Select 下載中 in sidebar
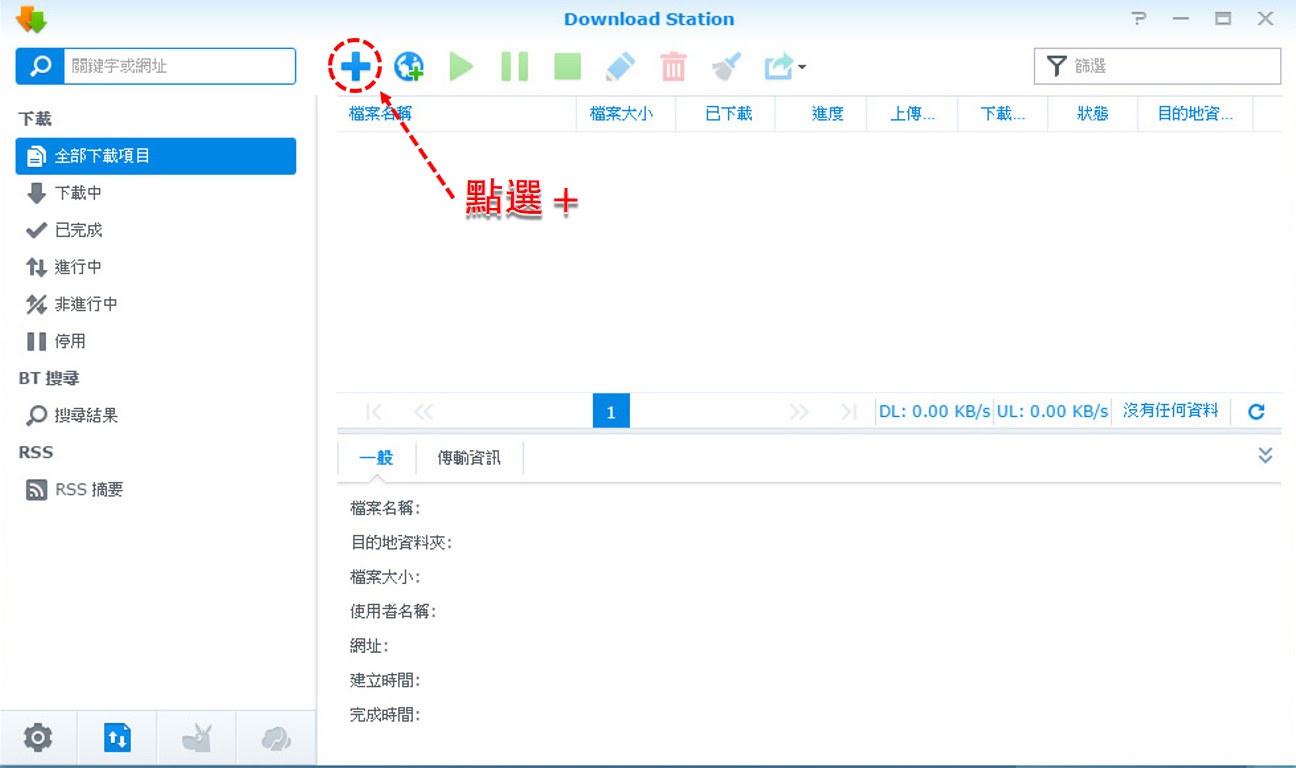The image size is (1296, 768). (x=156, y=193)
